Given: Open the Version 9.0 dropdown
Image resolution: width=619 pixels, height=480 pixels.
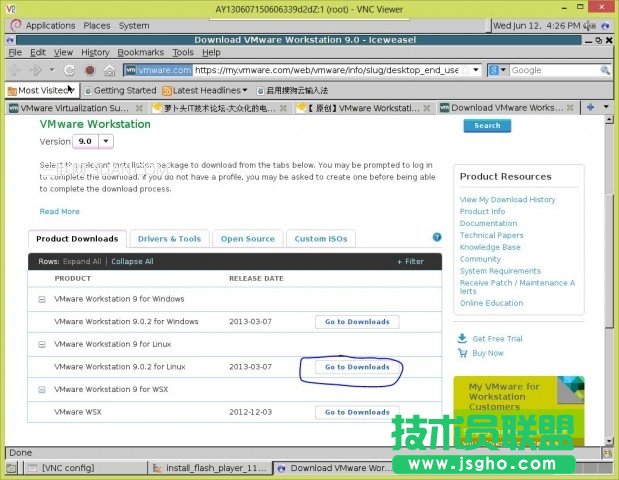Looking at the screenshot, I should [x=106, y=141].
